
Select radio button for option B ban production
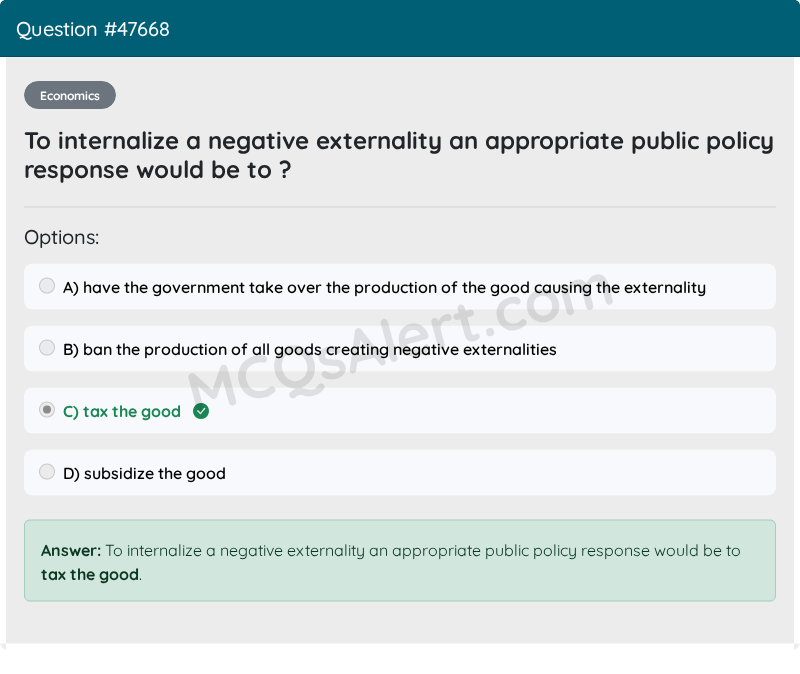(x=47, y=348)
